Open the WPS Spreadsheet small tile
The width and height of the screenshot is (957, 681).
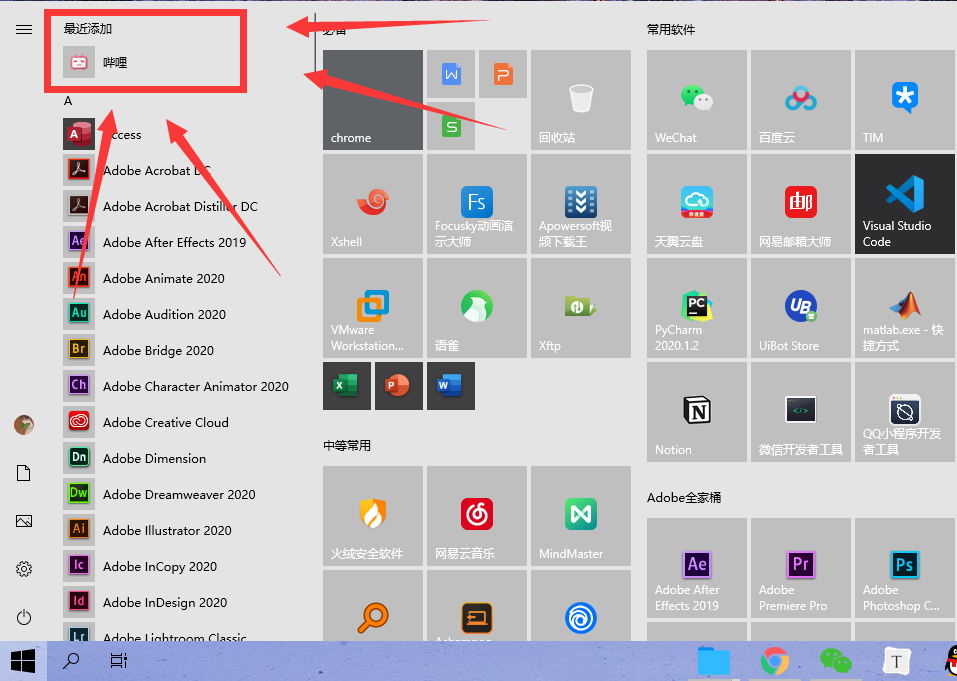coord(451,126)
